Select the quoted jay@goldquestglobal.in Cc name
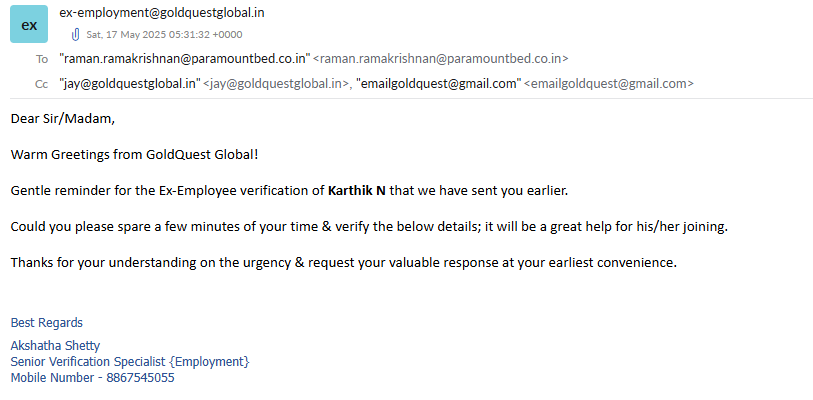Viewport: 813px width, 400px height. (x=130, y=84)
